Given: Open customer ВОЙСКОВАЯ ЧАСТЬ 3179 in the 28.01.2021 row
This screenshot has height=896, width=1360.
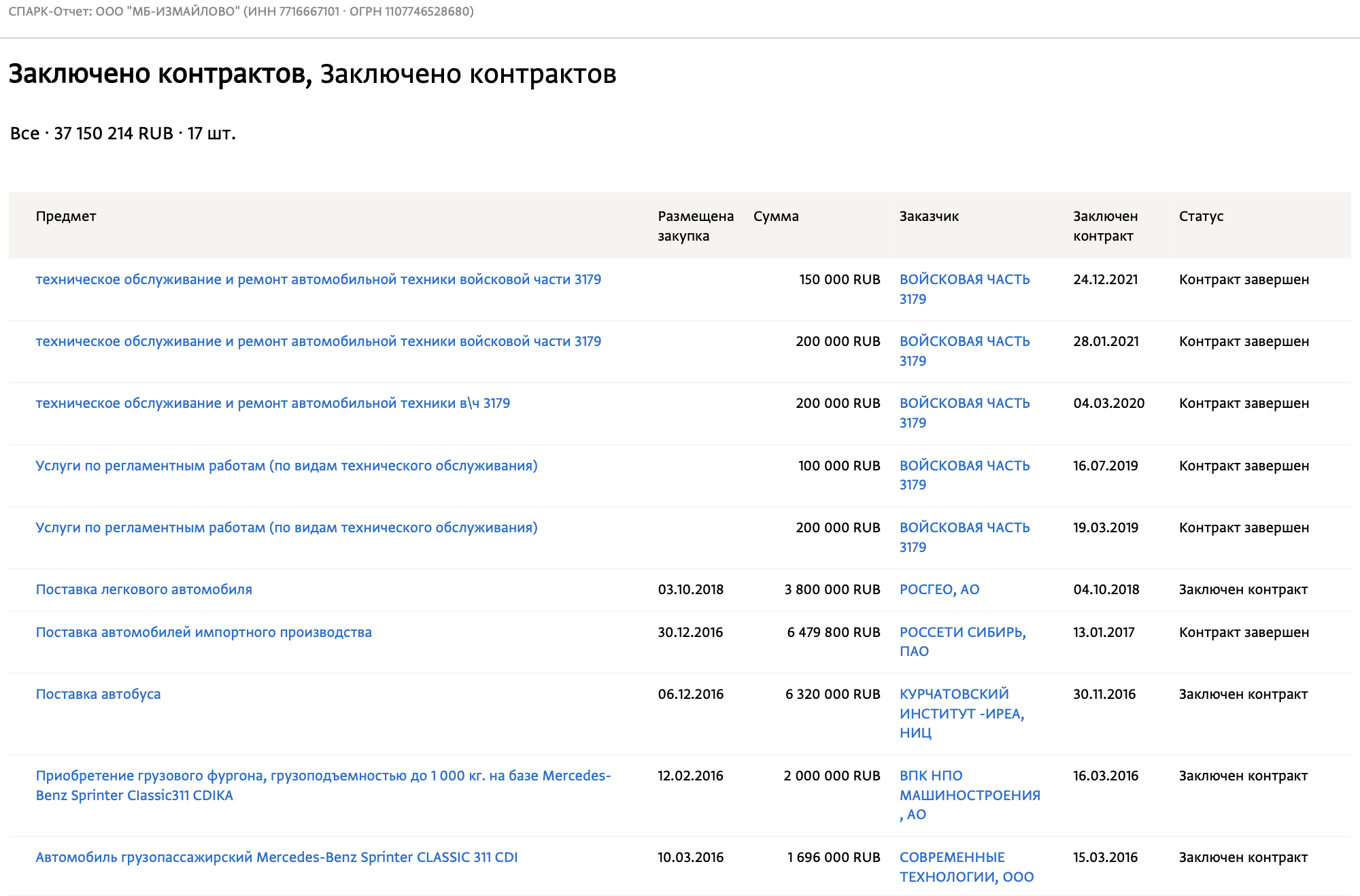Looking at the screenshot, I should [x=964, y=351].
